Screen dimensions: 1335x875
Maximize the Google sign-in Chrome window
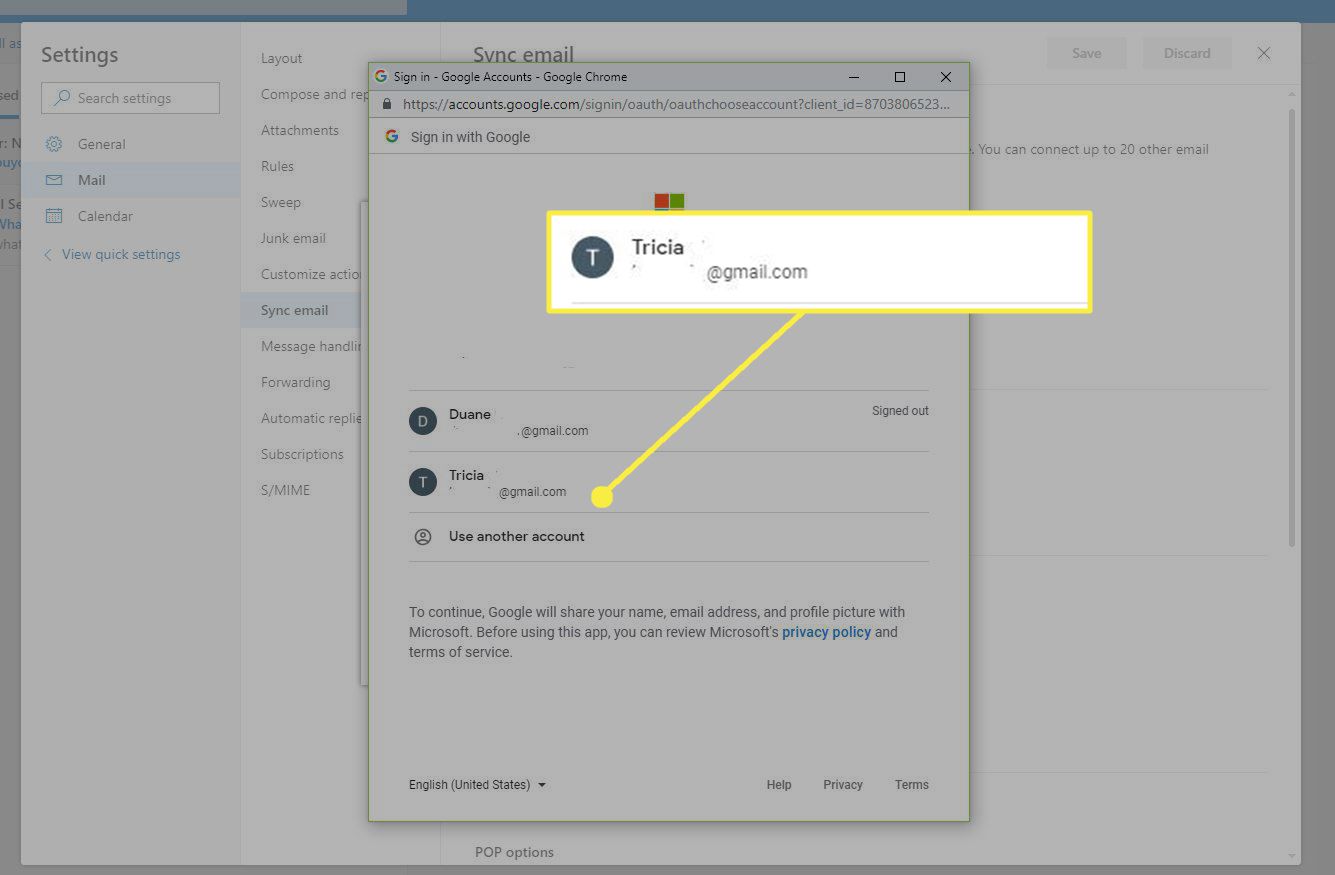click(x=900, y=77)
